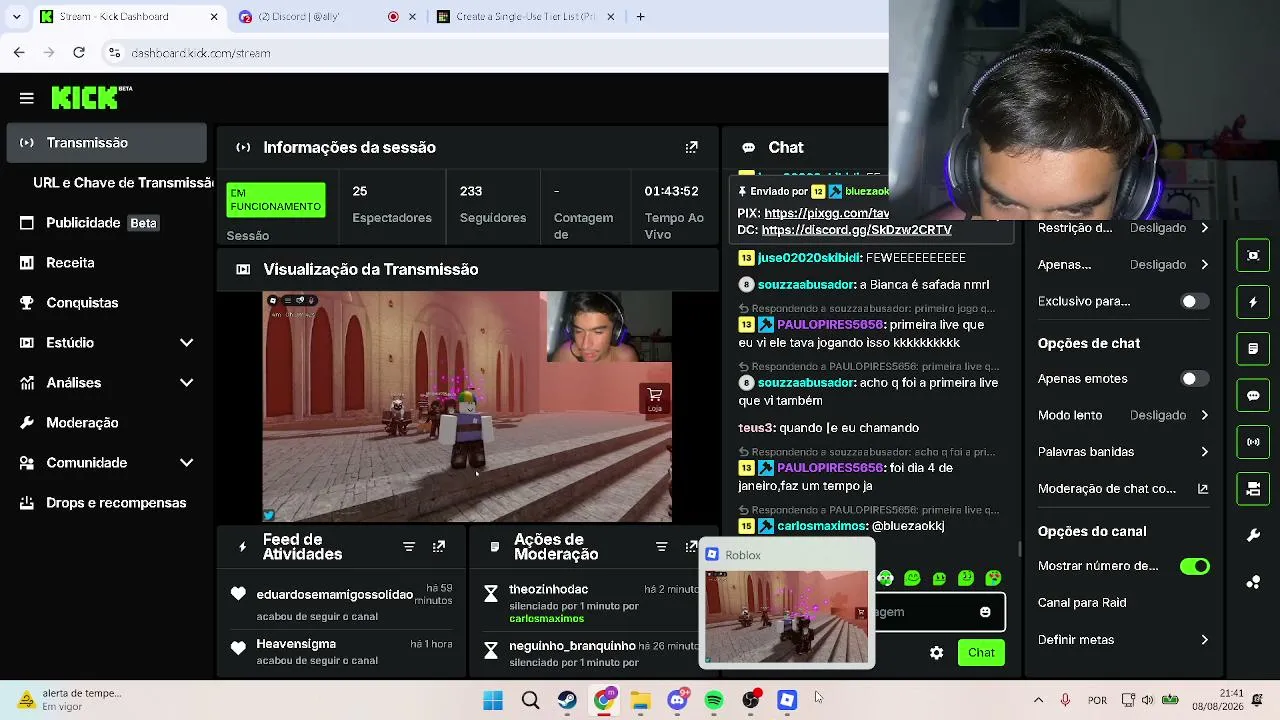Click eduardosemamigossolidao in activity feed
Viewport: 1280px width, 720px height.
click(x=334, y=595)
